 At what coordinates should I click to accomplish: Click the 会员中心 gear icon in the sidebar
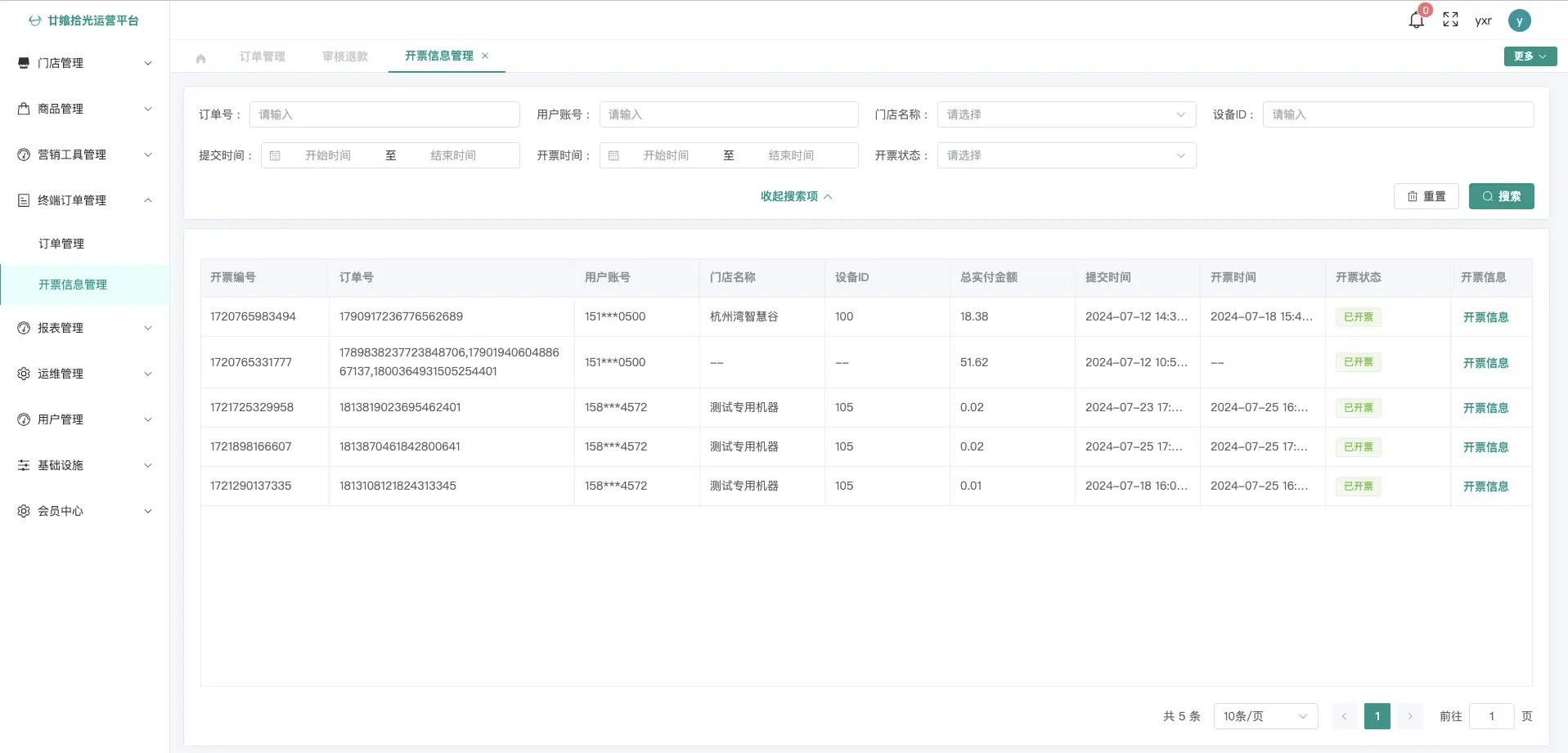coord(24,511)
